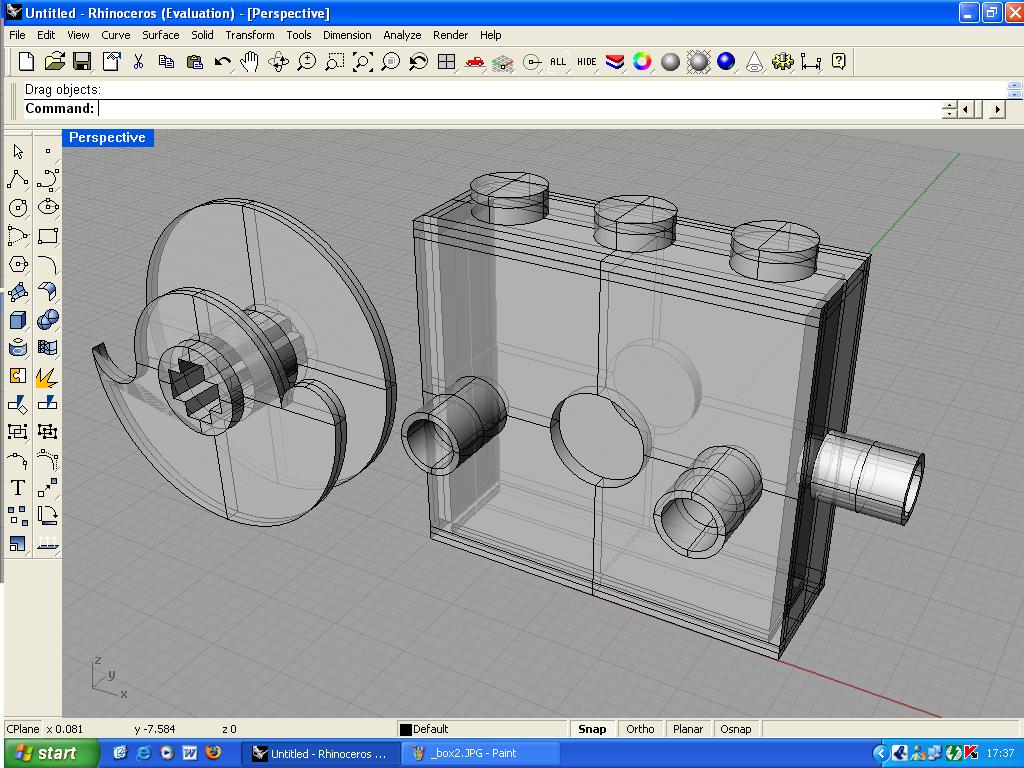Toggle Snap in status bar

point(592,729)
